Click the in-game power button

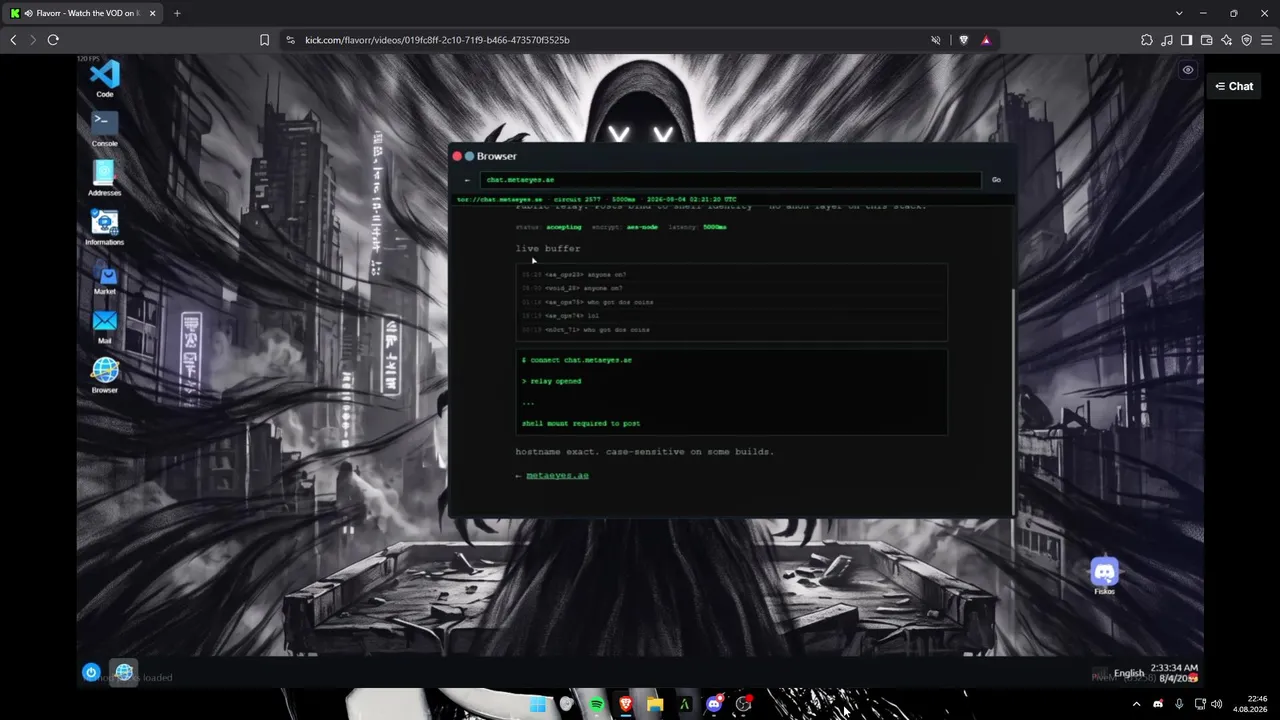coord(91,672)
